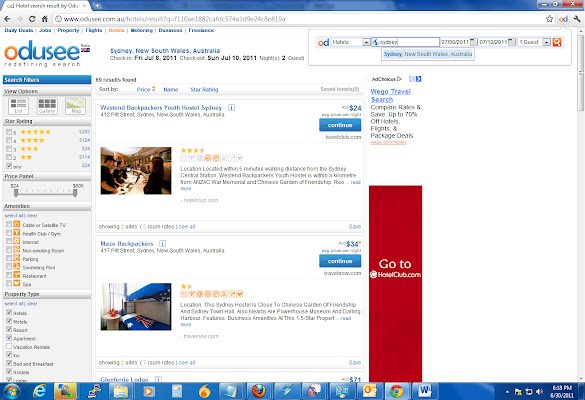This screenshot has height=400, width=585.
Task: Click the orange search magnifier button
Action: 557,42
